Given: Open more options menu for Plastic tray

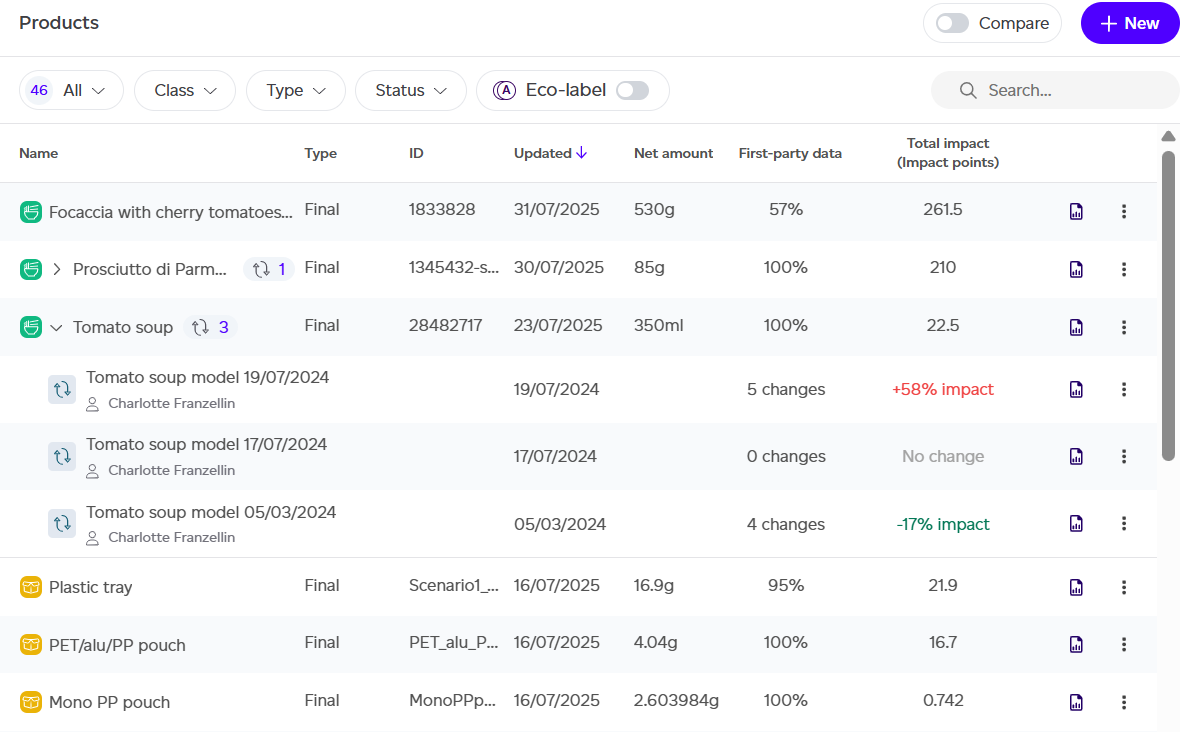Looking at the screenshot, I should [1124, 587].
